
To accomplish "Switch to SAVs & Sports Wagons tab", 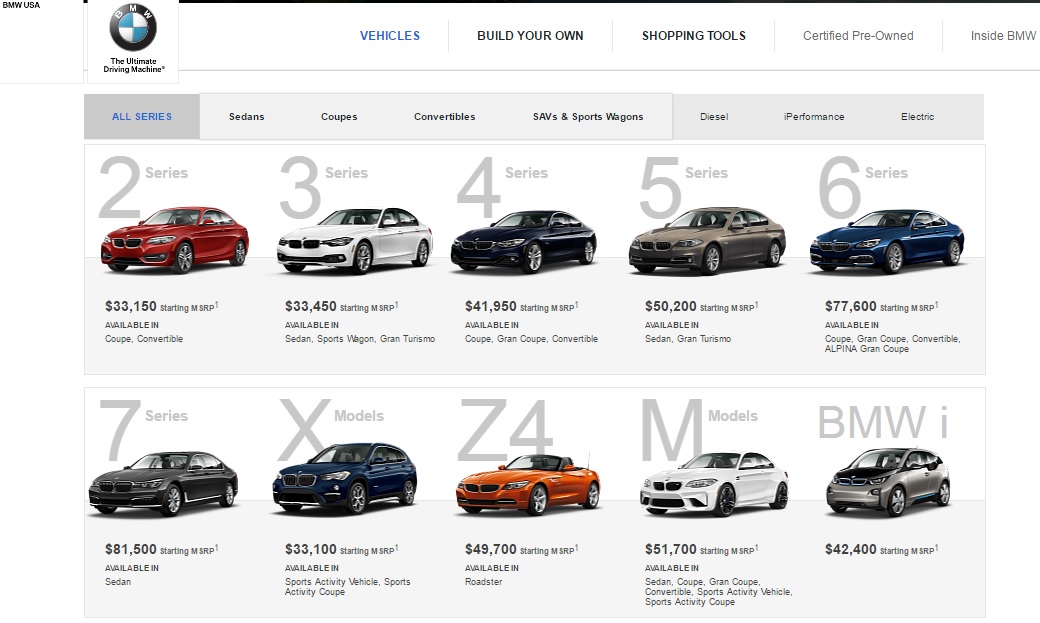I will pyautogui.click(x=588, y=117).
